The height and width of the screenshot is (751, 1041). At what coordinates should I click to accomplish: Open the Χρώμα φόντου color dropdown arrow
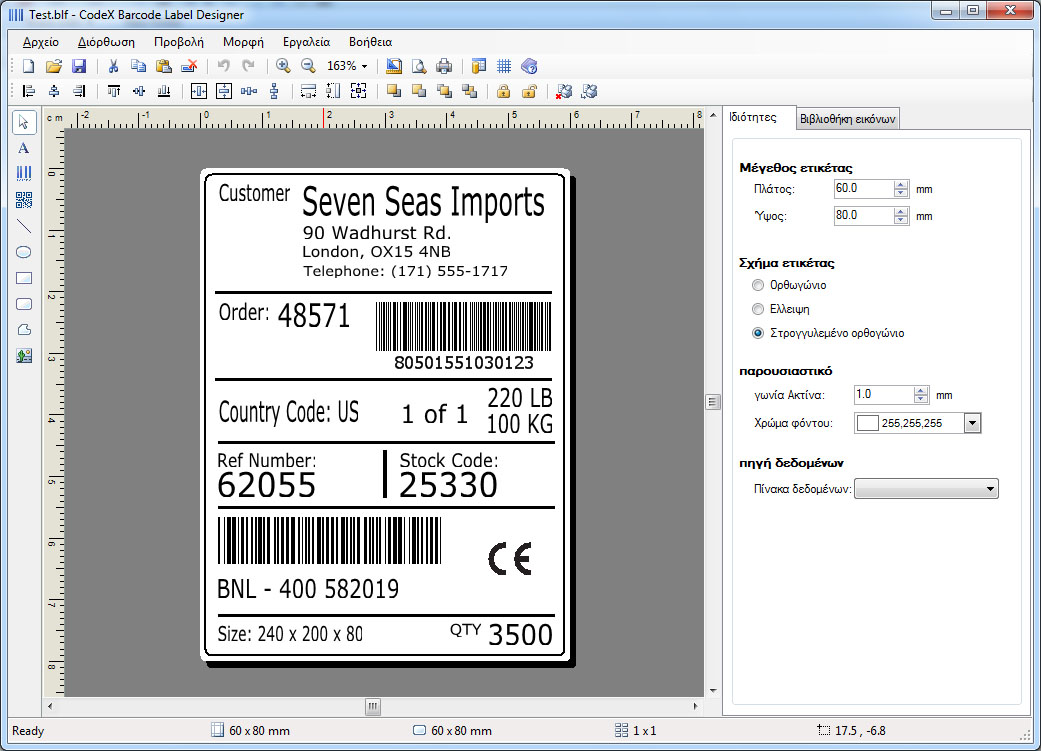point(973,423)
